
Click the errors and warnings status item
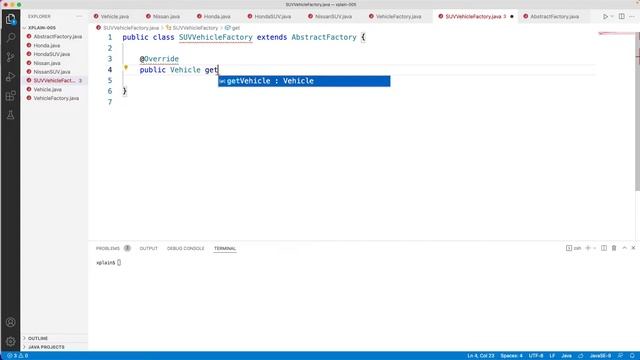(18, 356)
